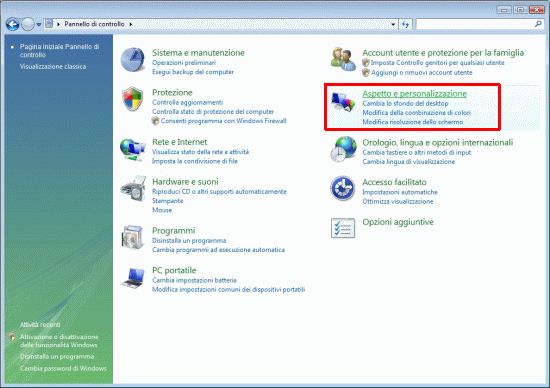Select Pannello di controllo breadcrumb segment
The width and height of the screenshot is (550, 388).
[x=94, y=24]
